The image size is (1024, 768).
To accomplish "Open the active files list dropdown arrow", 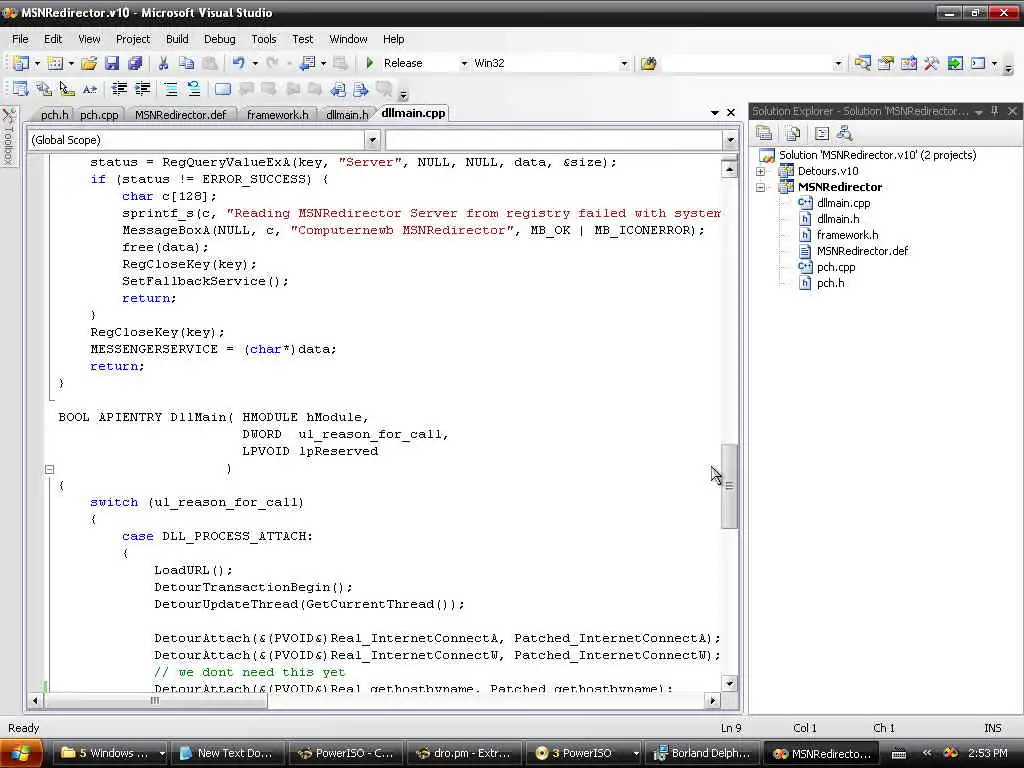I will tap(714, 113).
